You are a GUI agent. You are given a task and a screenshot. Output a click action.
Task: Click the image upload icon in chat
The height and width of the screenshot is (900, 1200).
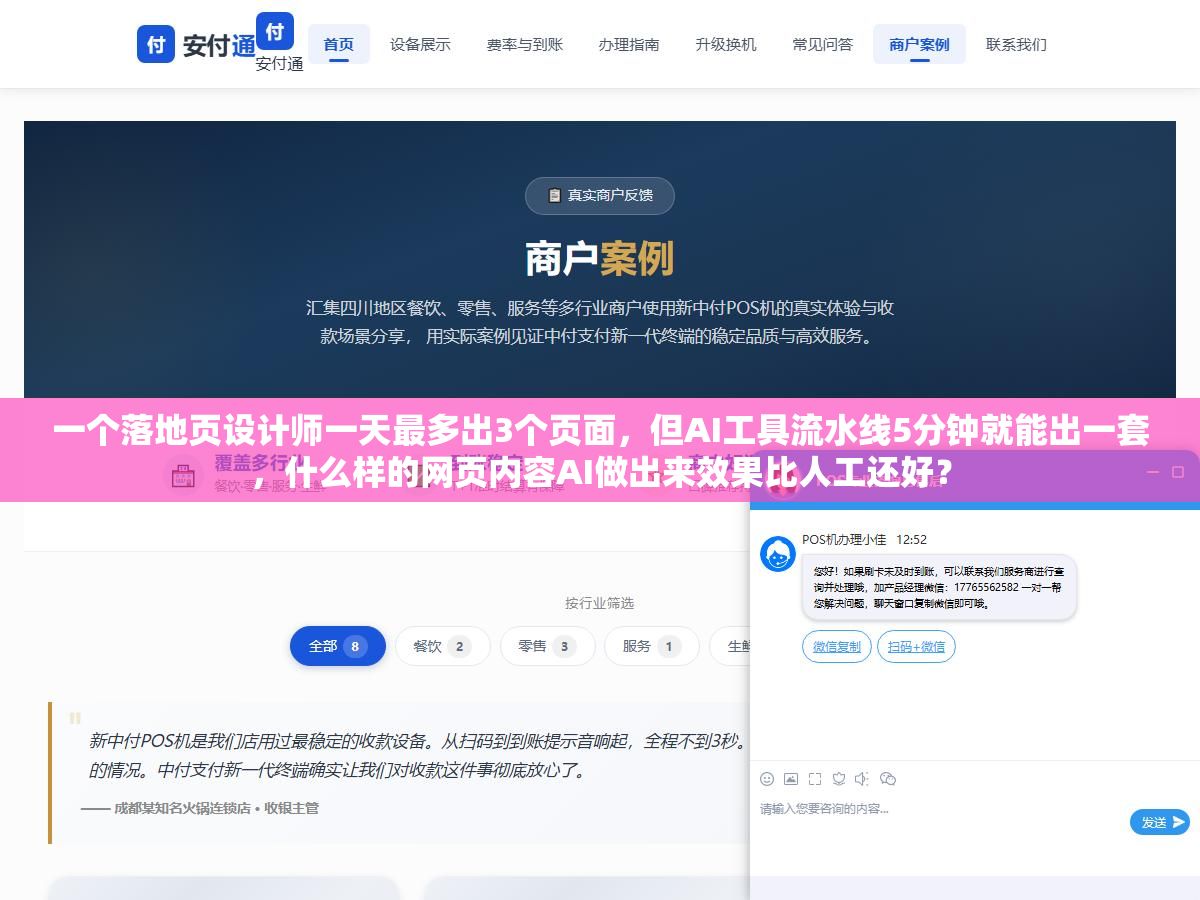click(x=791, y=779)
